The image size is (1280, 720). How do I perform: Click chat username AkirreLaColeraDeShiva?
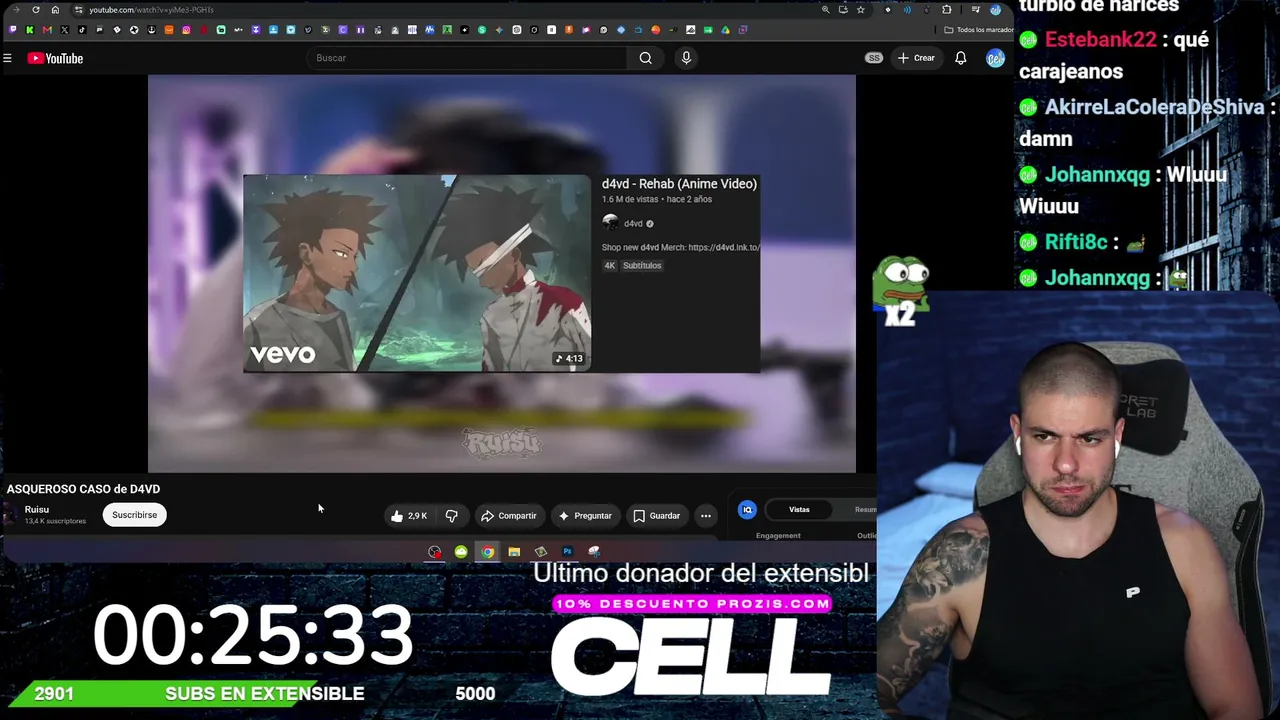(1155, 107)
